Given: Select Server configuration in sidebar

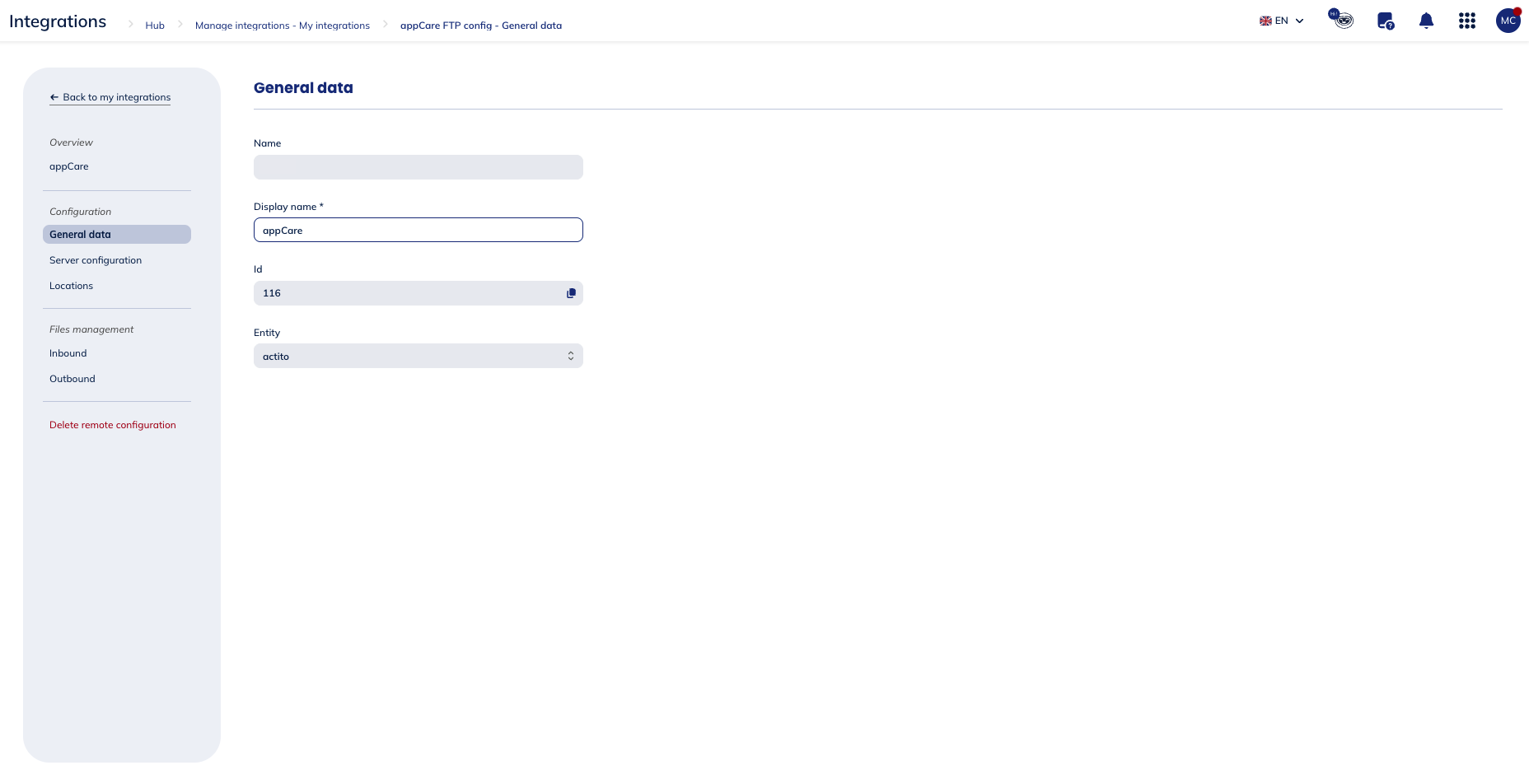Looking at the screenshot, I should [x=96, y=260].
